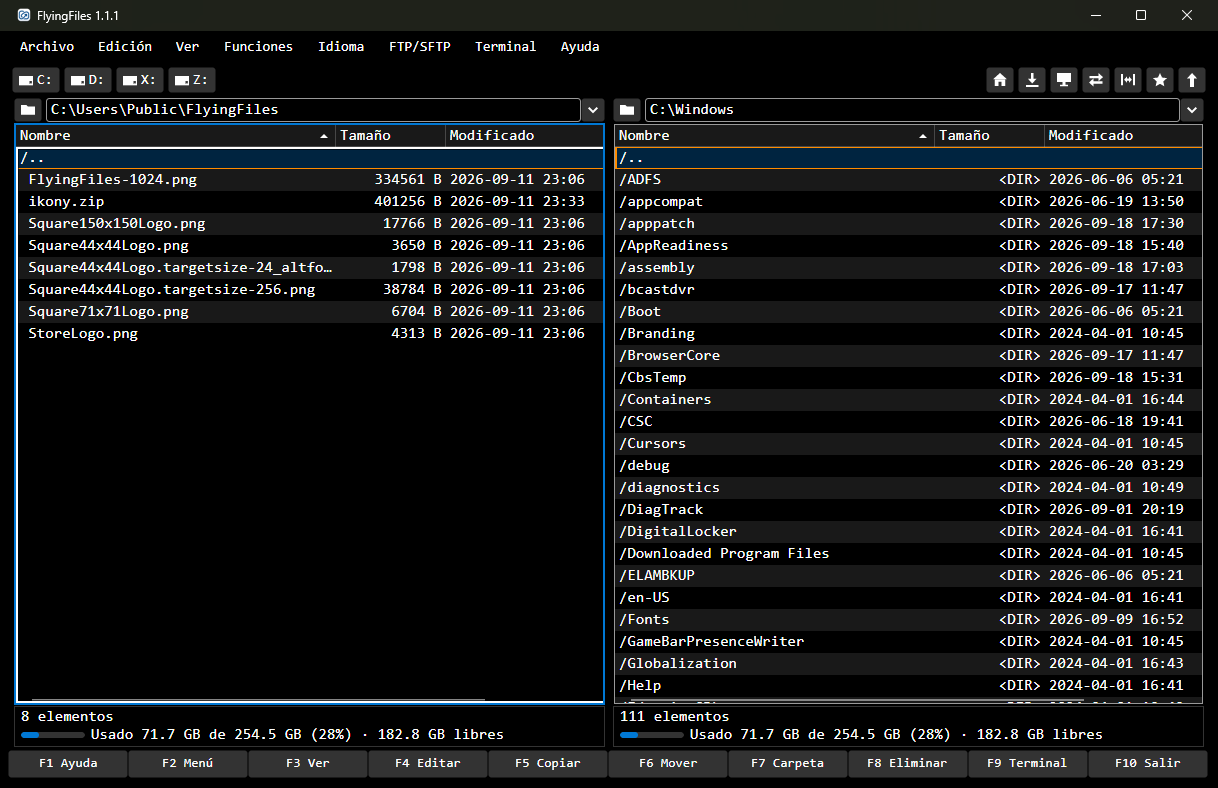Expand the C:\Windows path history dropdown

tap(1192, 110)
